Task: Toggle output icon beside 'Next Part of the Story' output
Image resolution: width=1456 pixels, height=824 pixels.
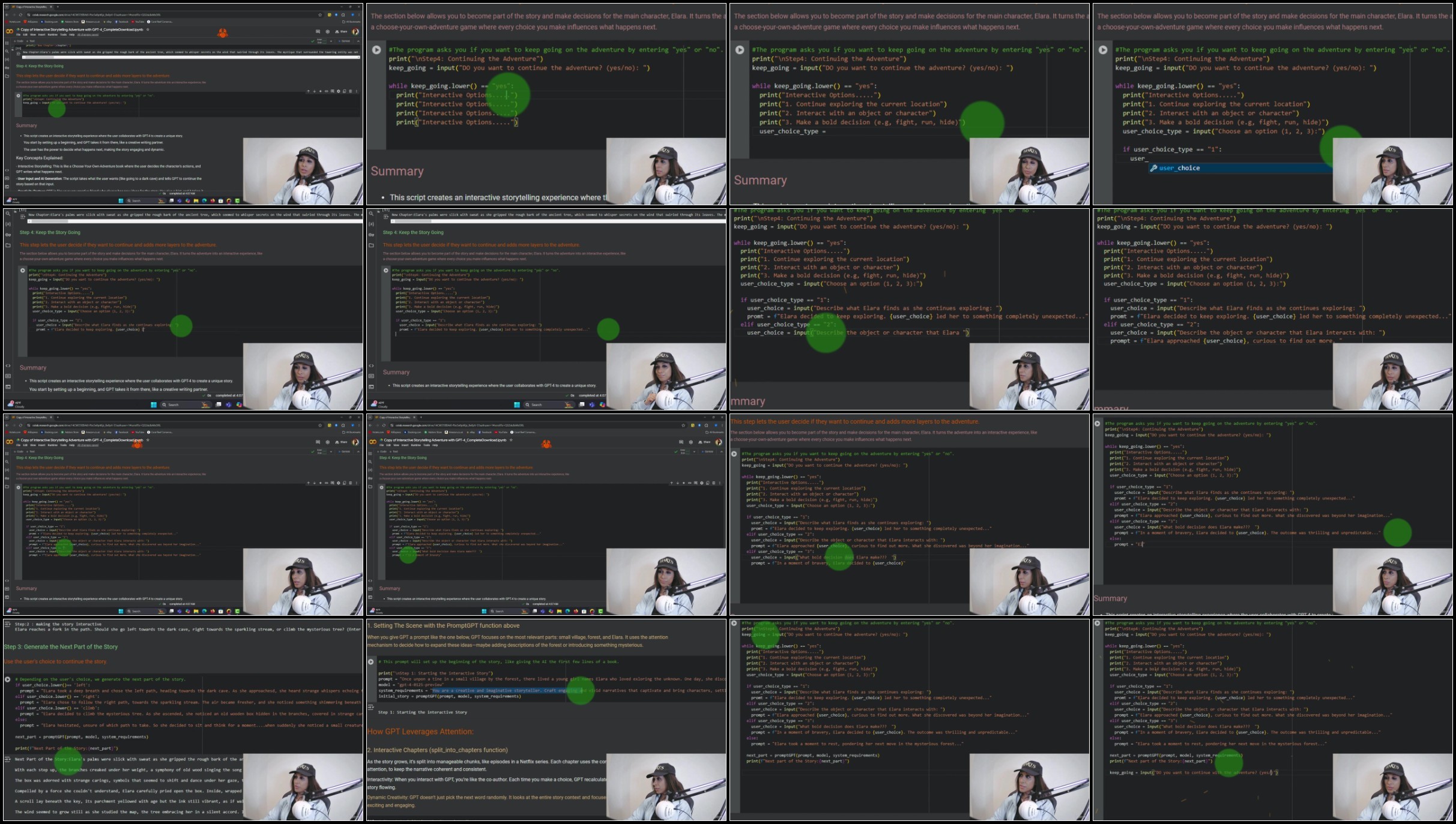Action: [x=7, y=759]
